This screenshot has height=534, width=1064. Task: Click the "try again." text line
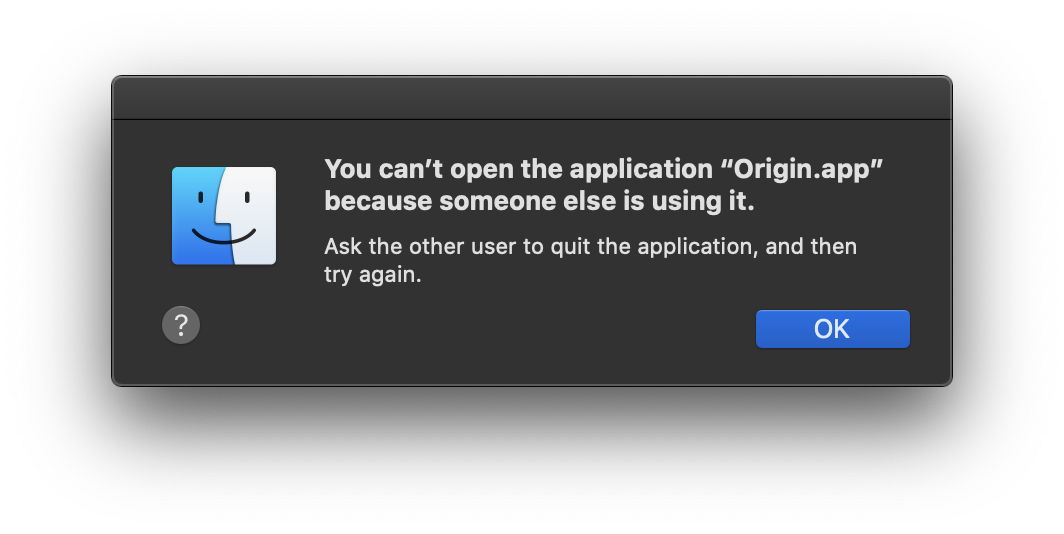pos(373,275)
